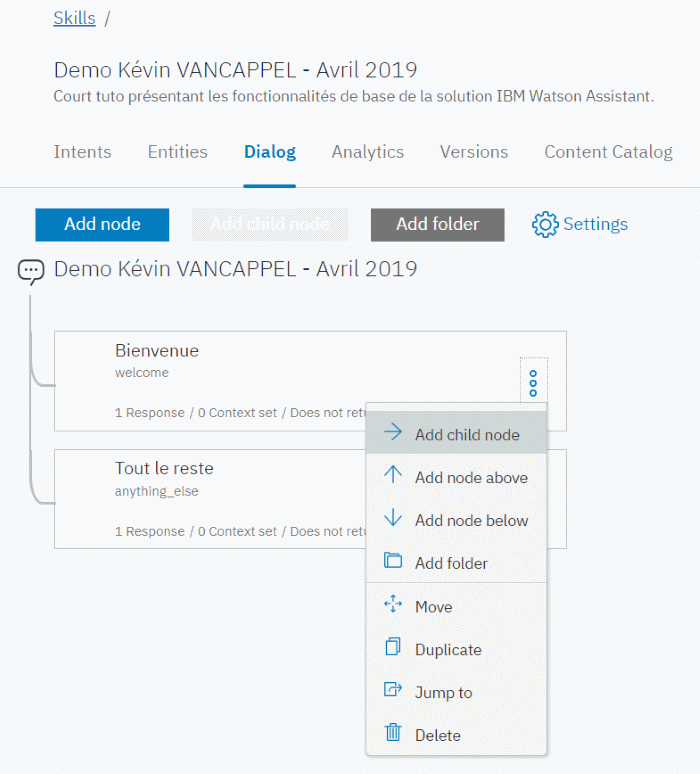Click the up arrow icon beside Add node above
This screenshot has width=700, height=774.
click(393, 474)
